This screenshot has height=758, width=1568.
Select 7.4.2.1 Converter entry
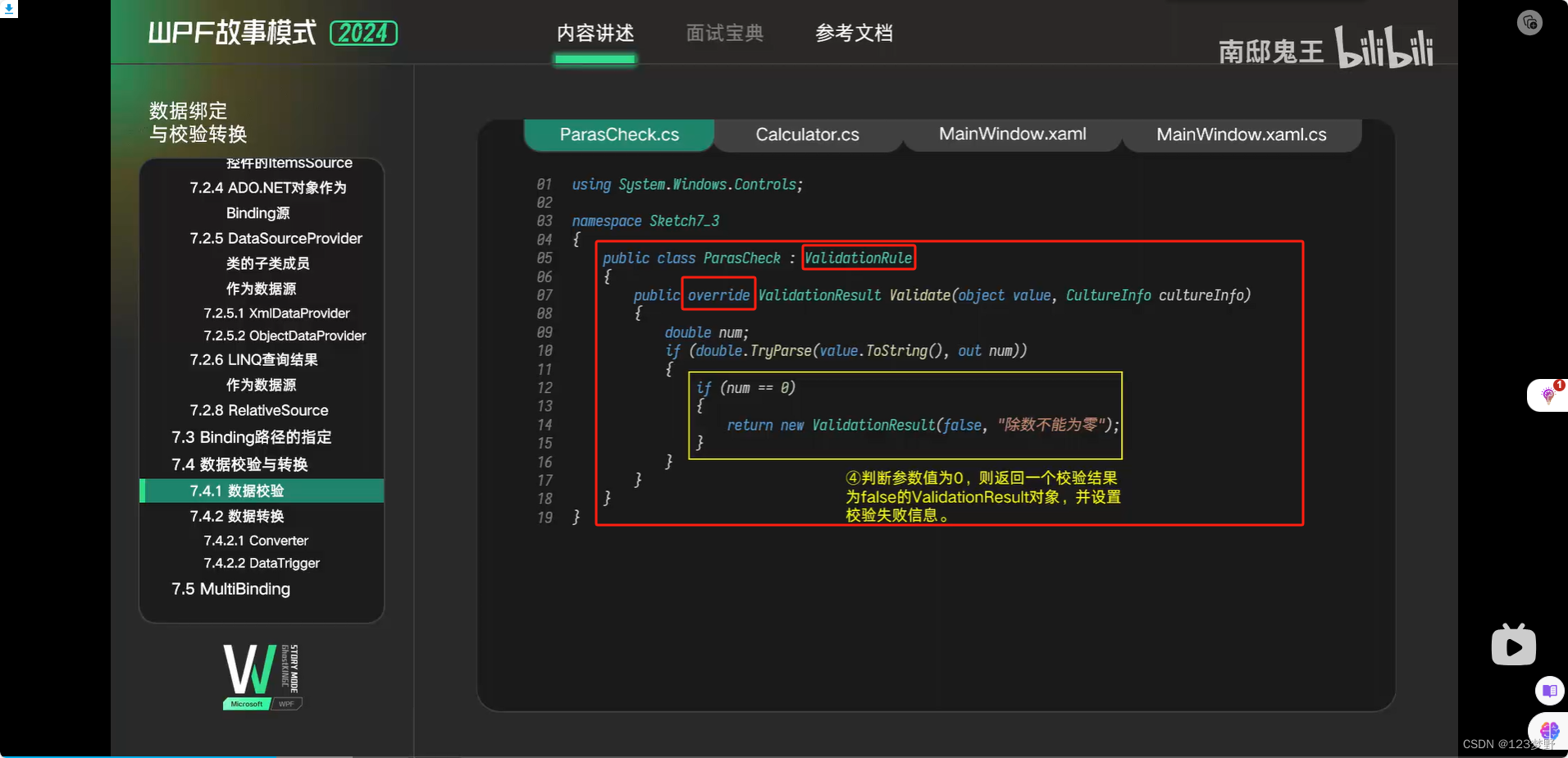[256, 541]
